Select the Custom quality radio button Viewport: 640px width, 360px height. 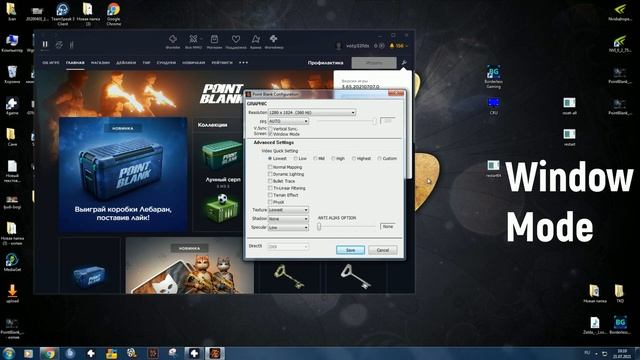click(379, 158)
